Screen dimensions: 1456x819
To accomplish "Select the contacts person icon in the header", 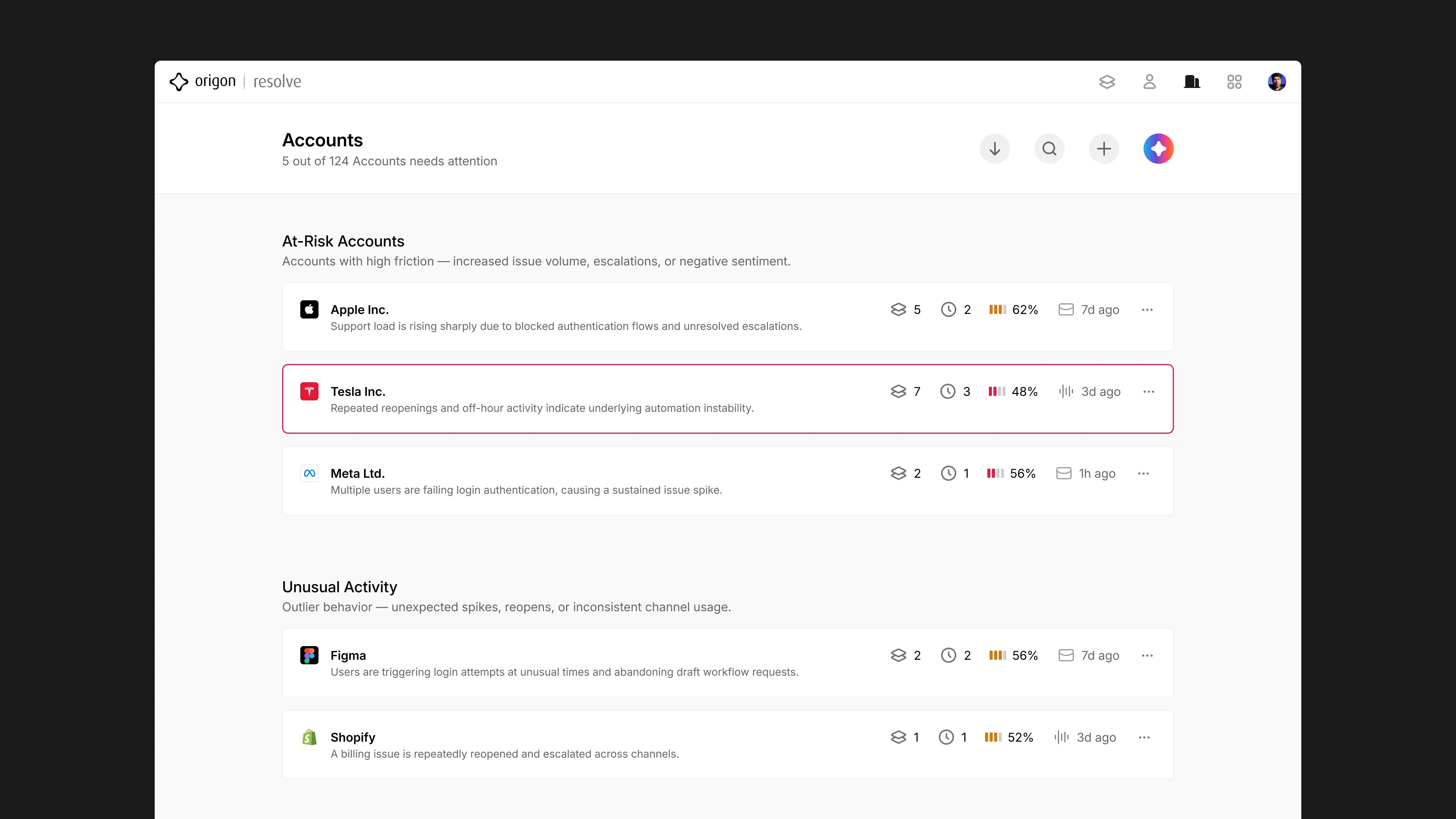I will [x=1150, y=82].
